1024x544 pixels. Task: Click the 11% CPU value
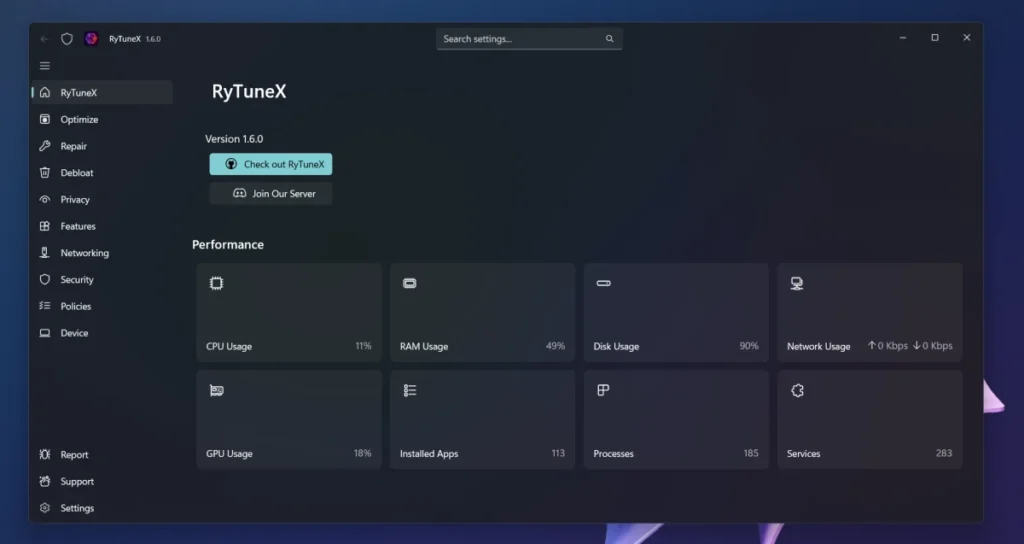[x=363, y=346]
